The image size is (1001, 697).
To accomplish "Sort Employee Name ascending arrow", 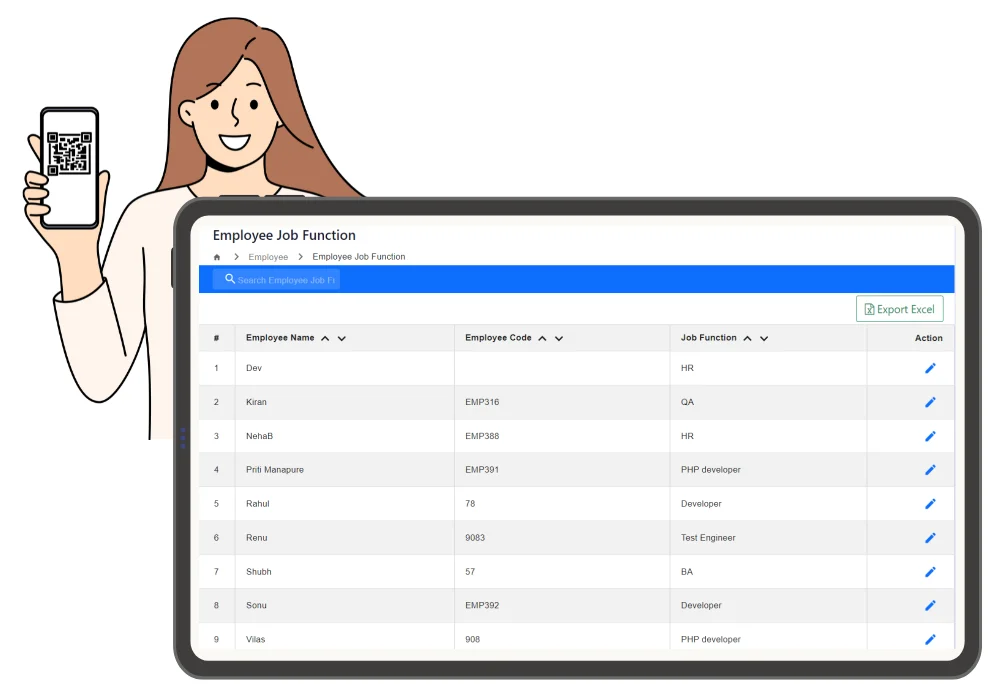I will tap(325, 339).
